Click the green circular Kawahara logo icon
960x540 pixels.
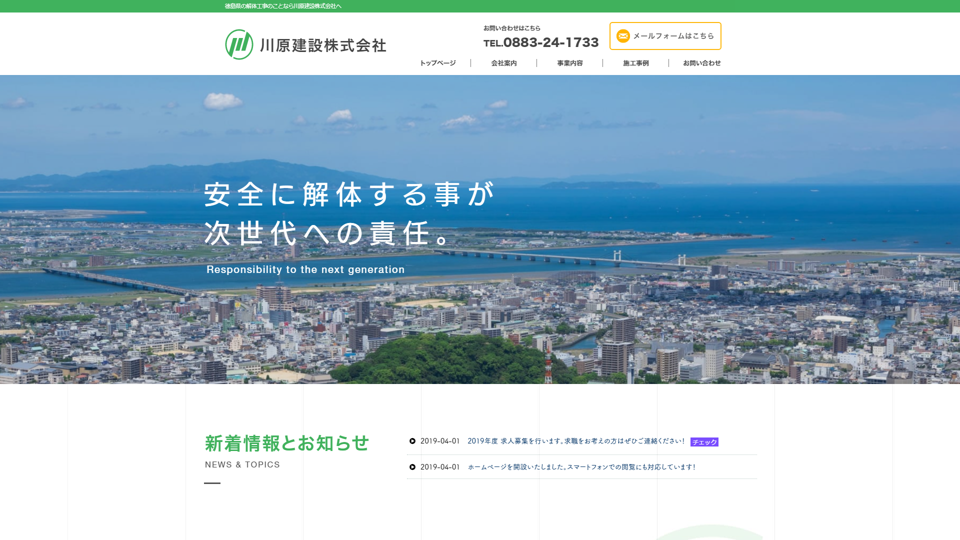pyautogui.click(x=239, y=44)
